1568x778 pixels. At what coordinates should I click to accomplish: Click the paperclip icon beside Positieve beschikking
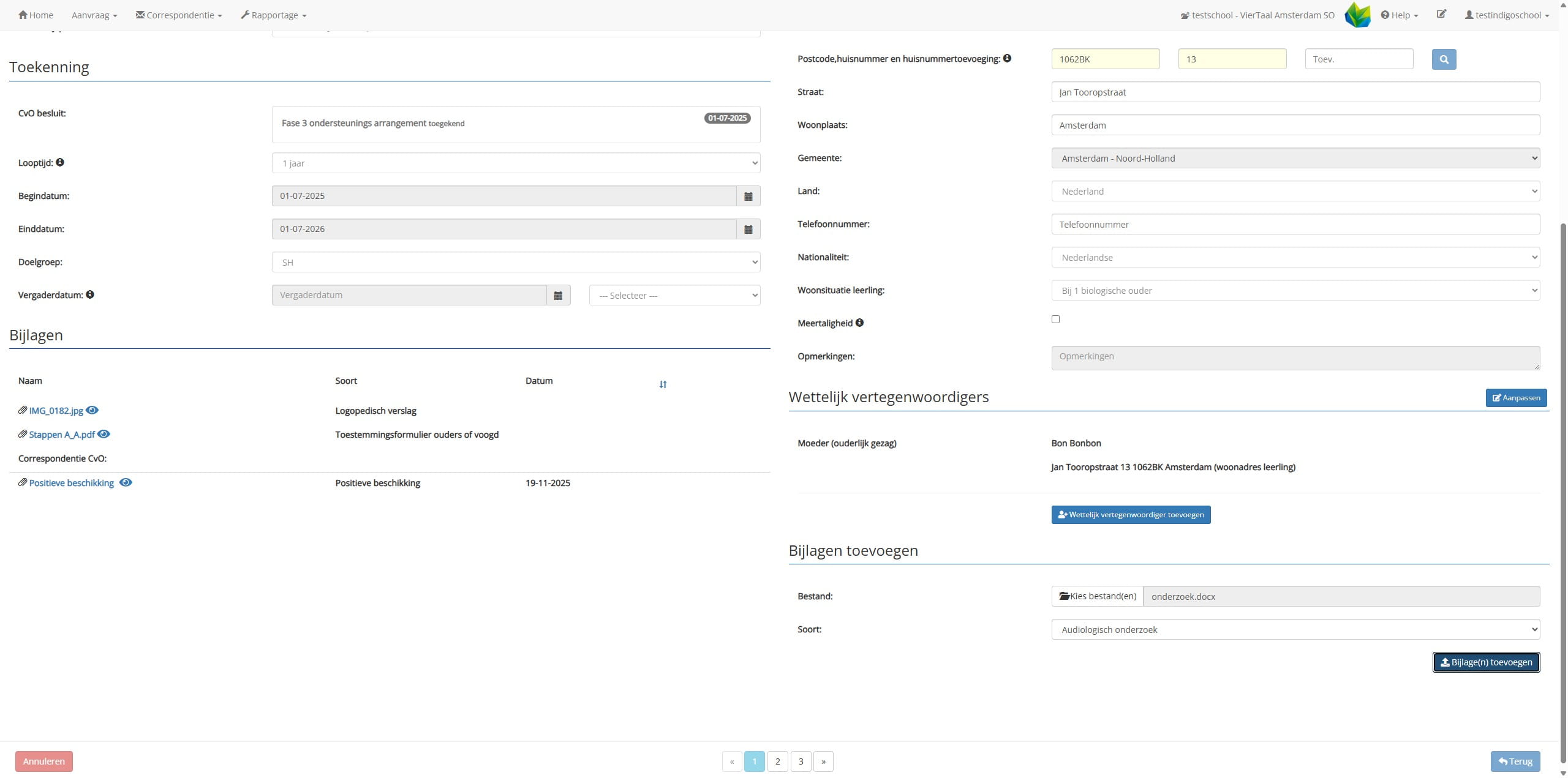pyautogui.click(x=23, y=482)
